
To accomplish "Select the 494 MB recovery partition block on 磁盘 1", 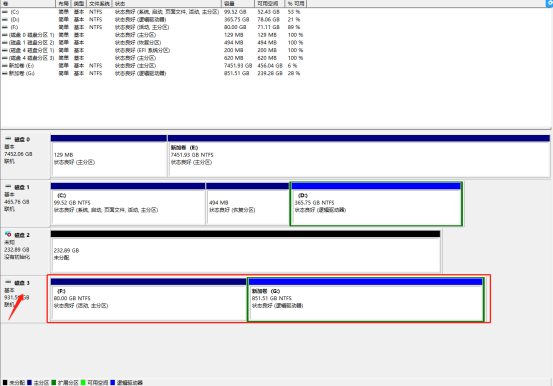I will [x=248, y=204].
